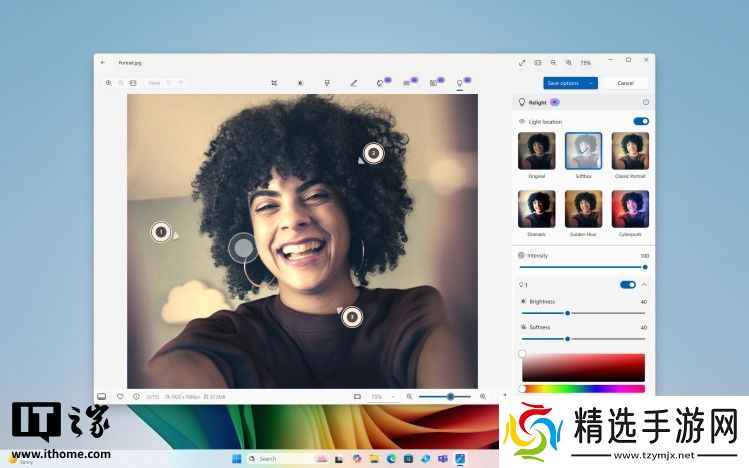Click the Cancel button
The height and width of the screenshot is (468, 749).
click(x=625, y=82)
